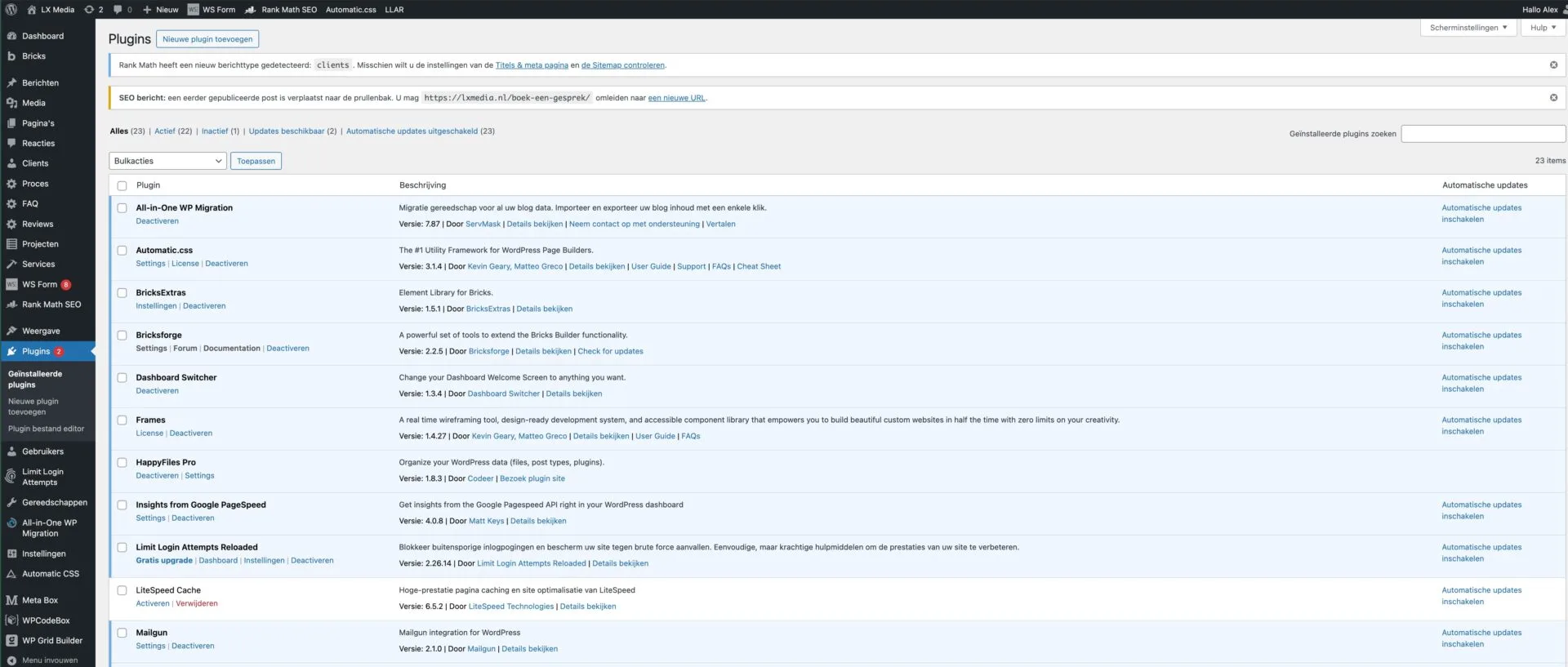The image size is (1568, 667).
Task: Filter plugins by Actief (22)
Action: tap(173, 131)
